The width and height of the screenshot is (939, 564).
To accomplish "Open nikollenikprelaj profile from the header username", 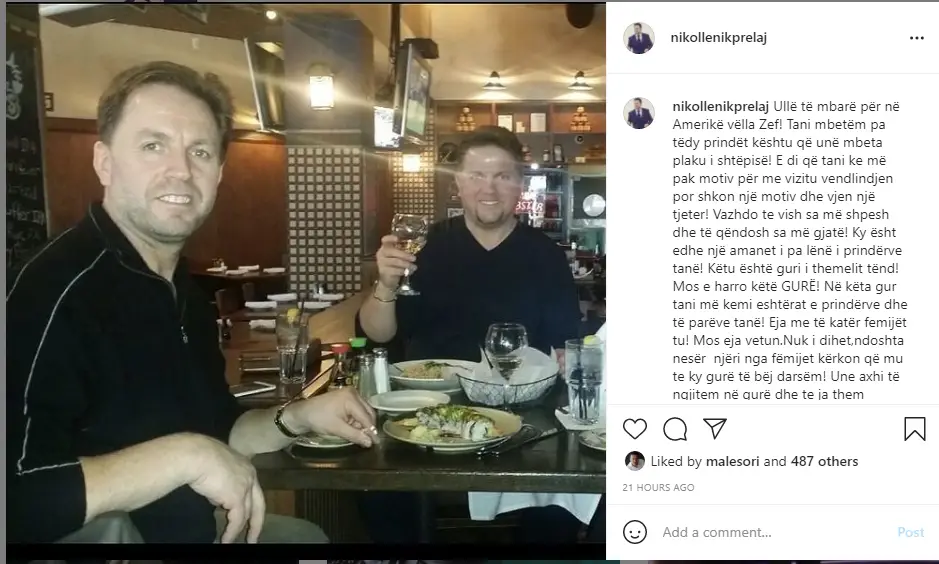I will (719, 37).
